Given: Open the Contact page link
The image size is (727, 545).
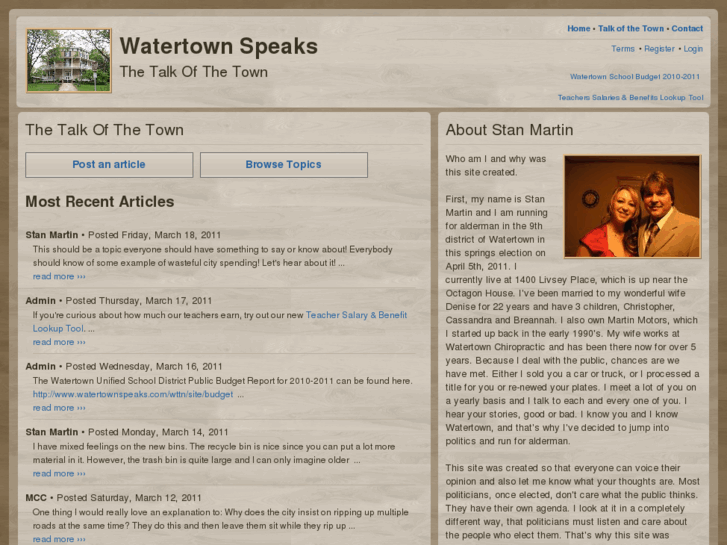Looking at the screenshot, I should [687, 28].
